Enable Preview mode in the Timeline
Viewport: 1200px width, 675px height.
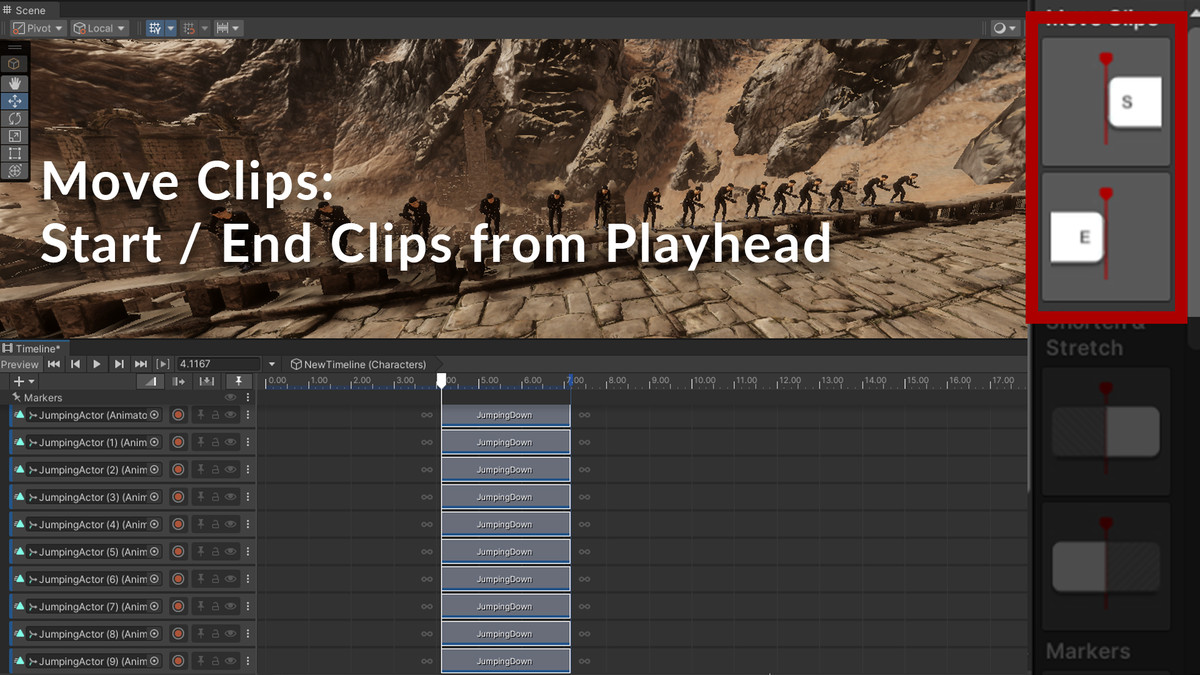(x=18, y=364)
